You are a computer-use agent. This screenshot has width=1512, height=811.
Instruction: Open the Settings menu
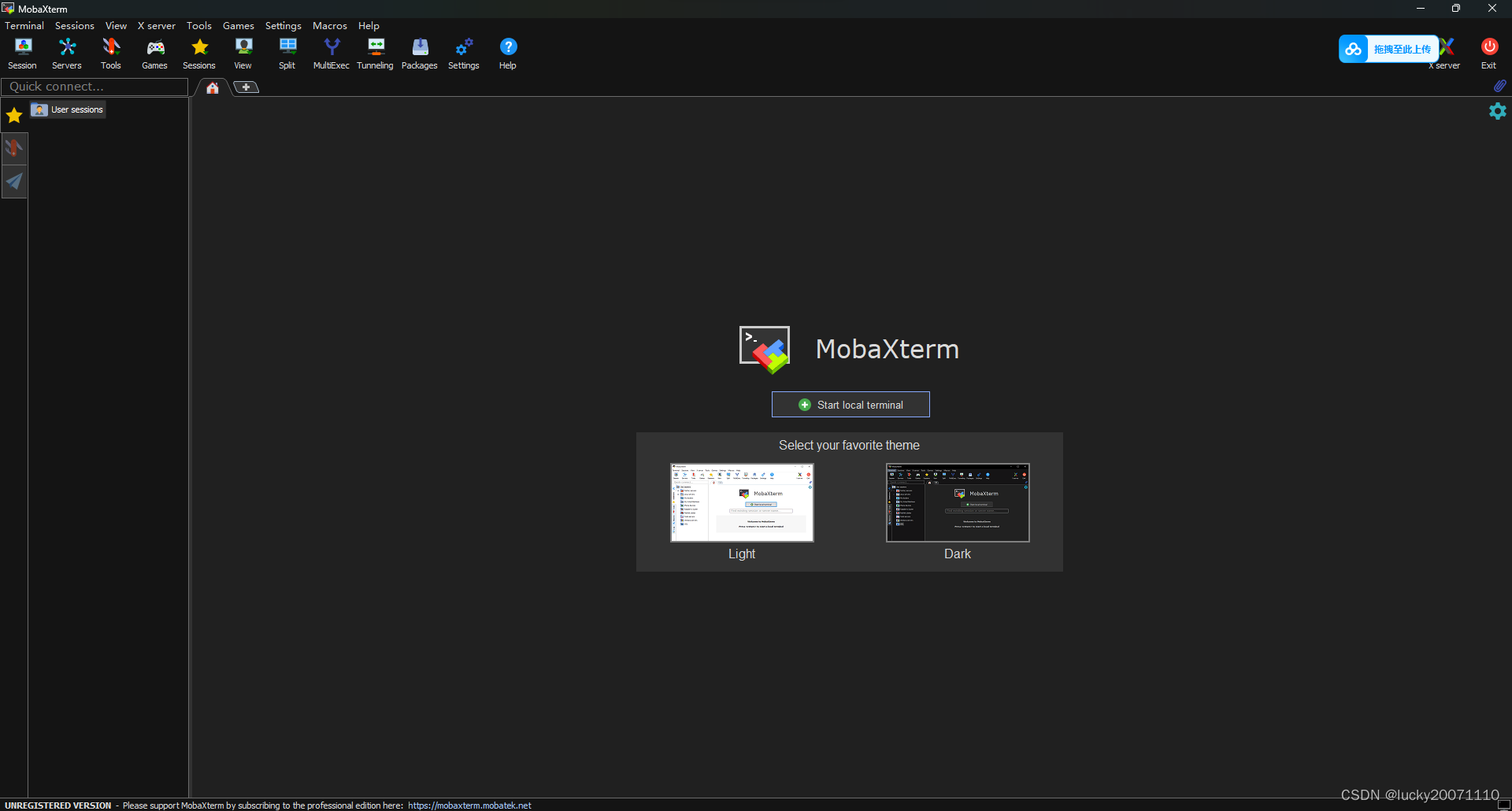click(283, 26)
